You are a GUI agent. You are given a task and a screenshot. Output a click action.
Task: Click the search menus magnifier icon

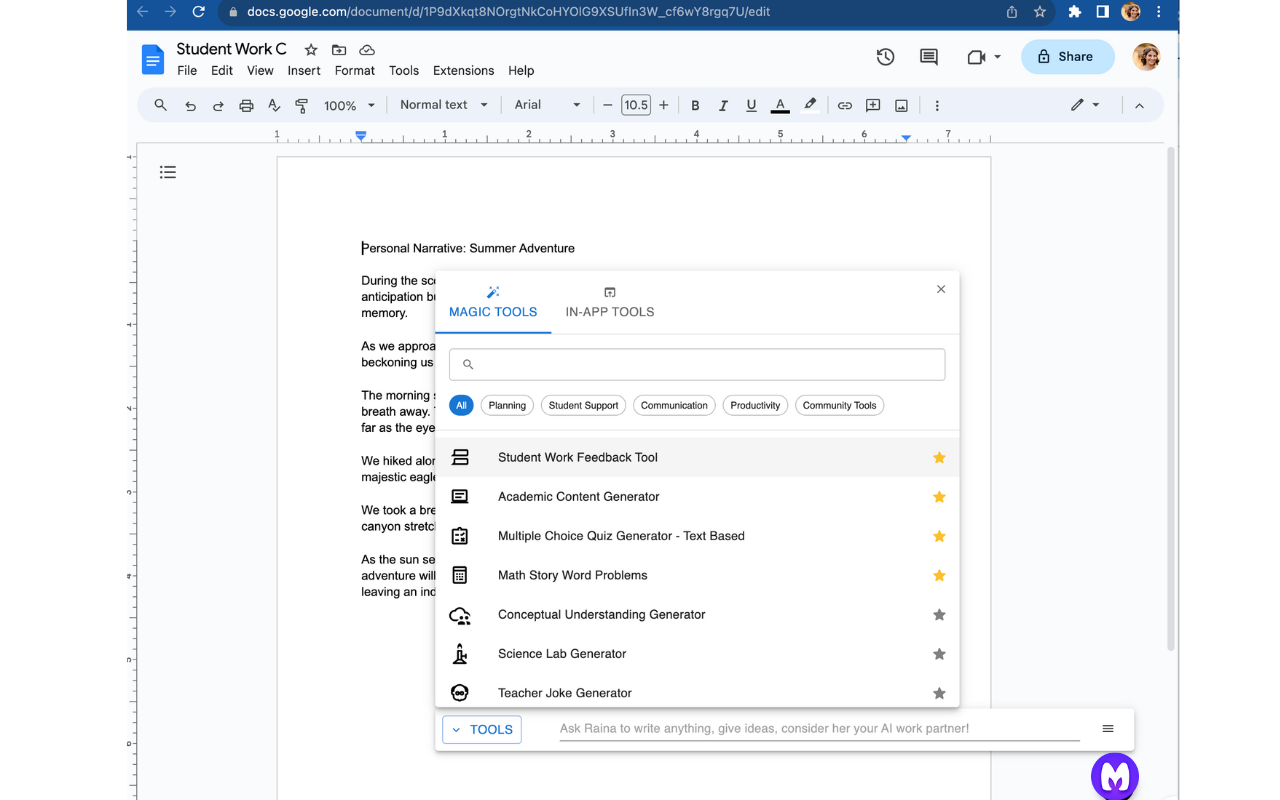coord(160,105)
